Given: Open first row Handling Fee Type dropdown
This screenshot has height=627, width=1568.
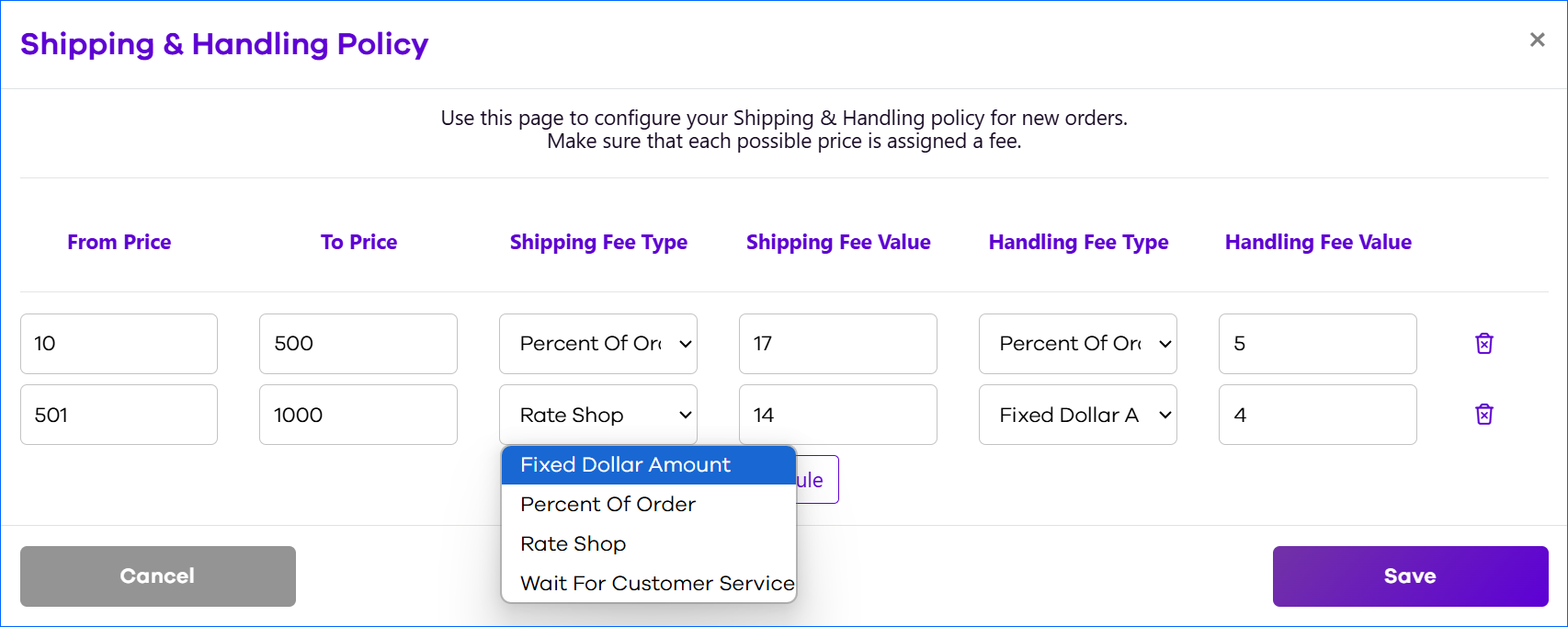Looking at the screenshot, I should coord(1078,344).
